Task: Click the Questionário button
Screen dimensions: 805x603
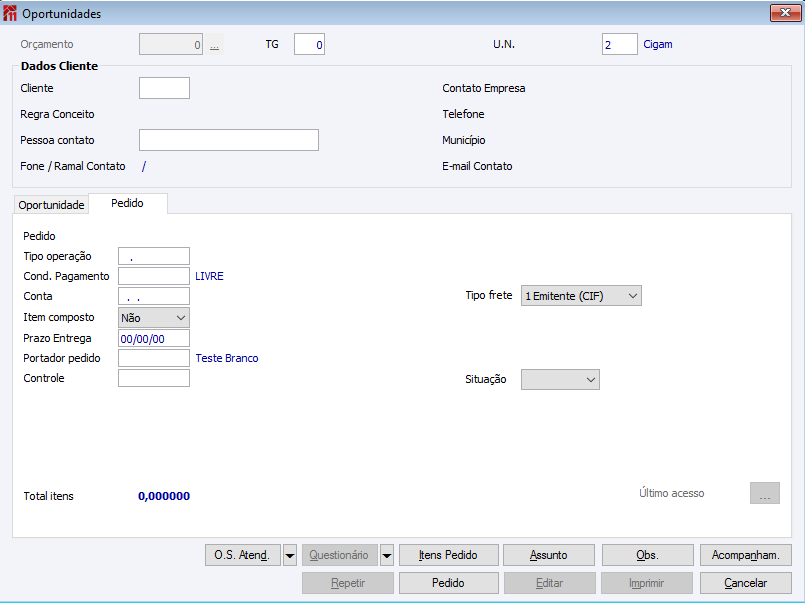Action: (x=339, y=555)
